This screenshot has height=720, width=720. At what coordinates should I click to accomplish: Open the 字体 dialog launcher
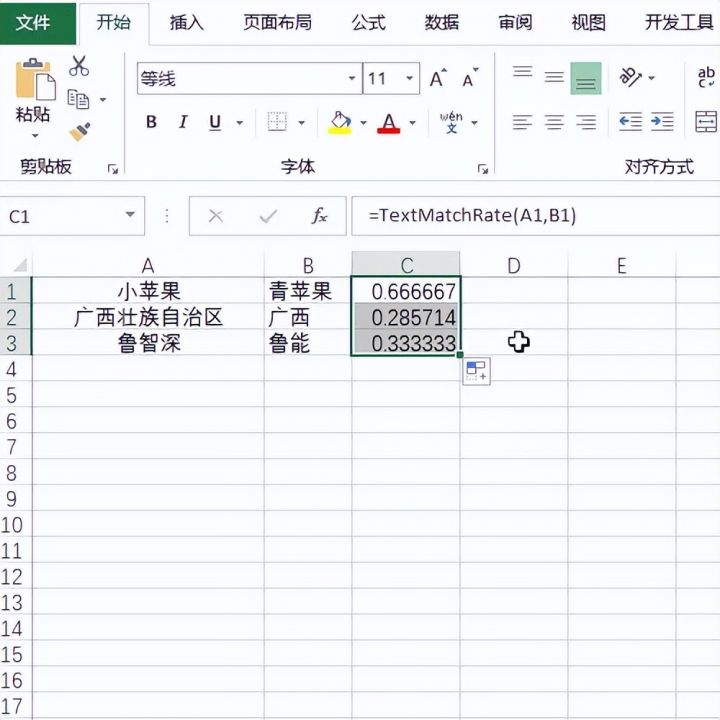point(483,169)
